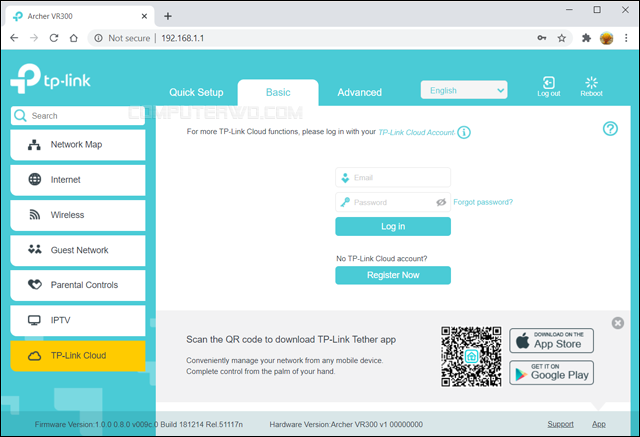Toggle password visibility eye icon
Image resolution: width=640 pixels, height=437 pixels.
coord(441,202)
